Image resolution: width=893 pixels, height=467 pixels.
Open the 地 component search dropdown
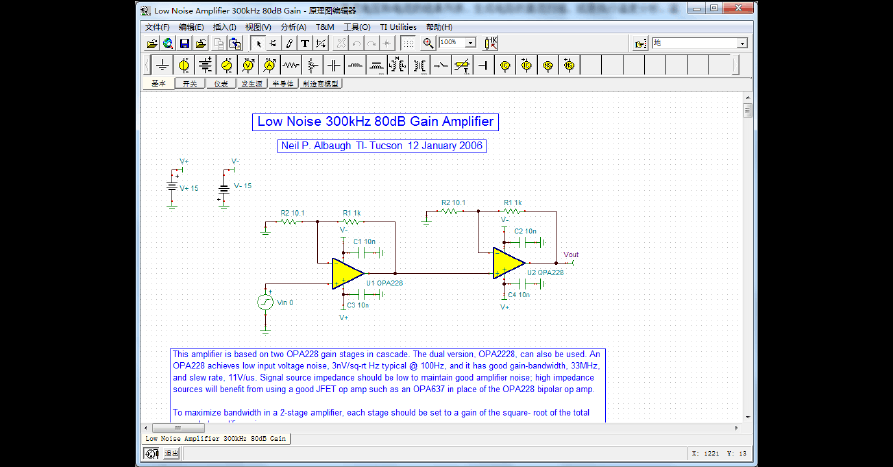(x=742, y=43)
